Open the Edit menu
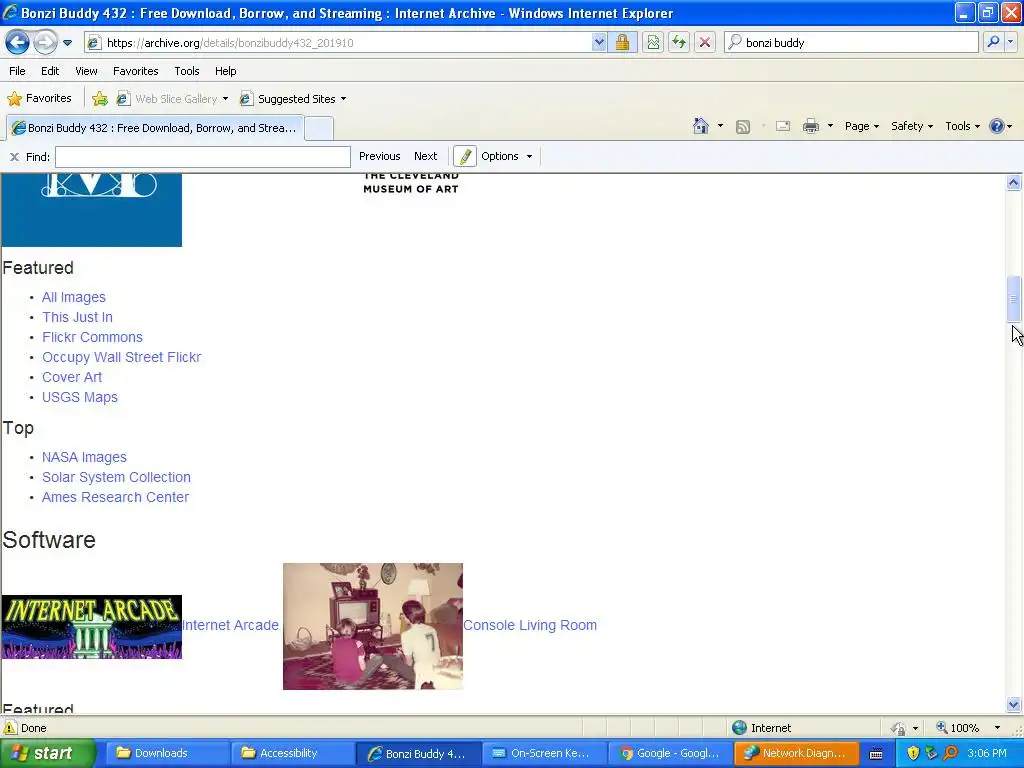Screen dimensions: 1024x768 tap(50, 71)
